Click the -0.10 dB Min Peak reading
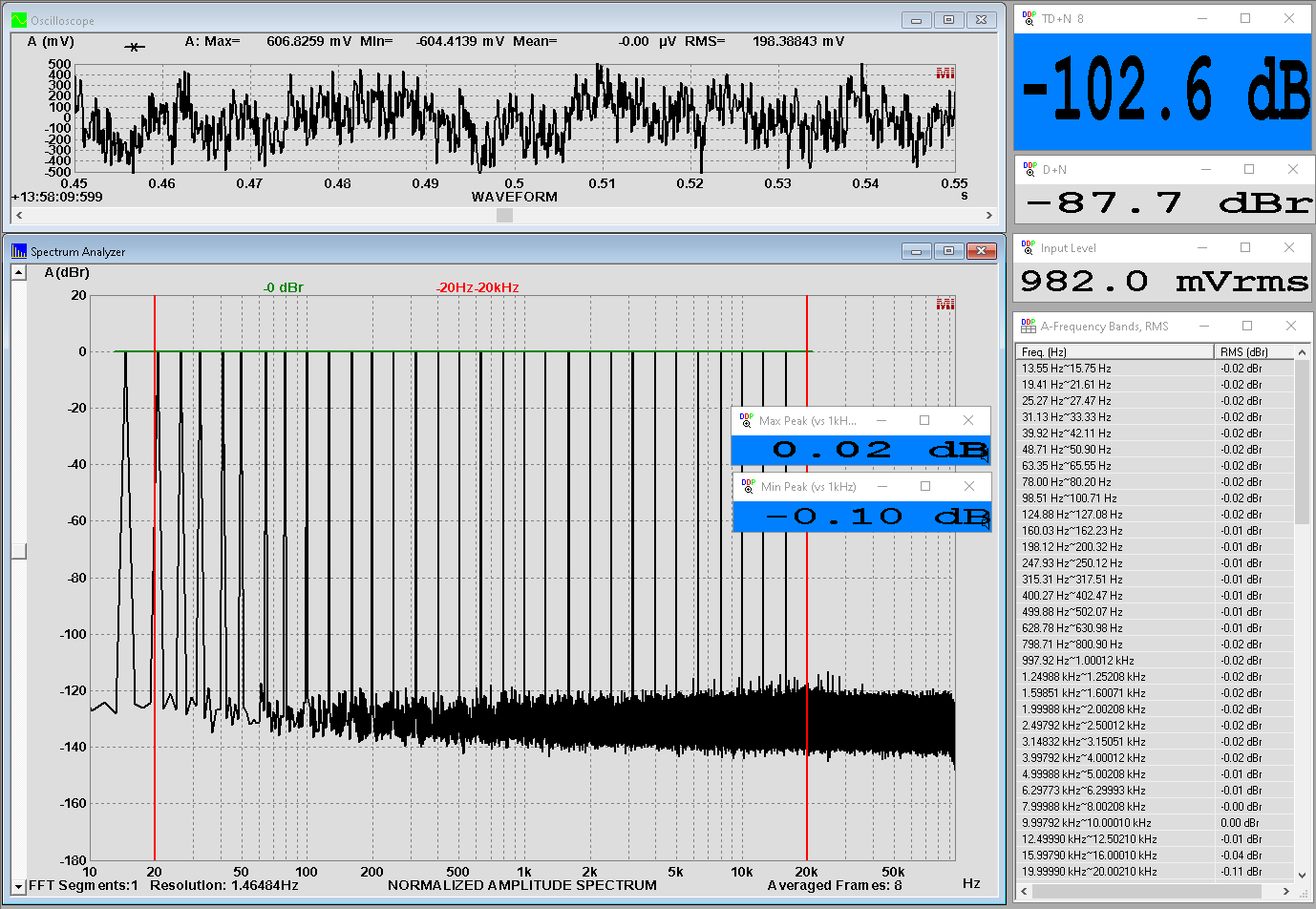The width and height of the screenshot is (1316, 909). (878, 517)
